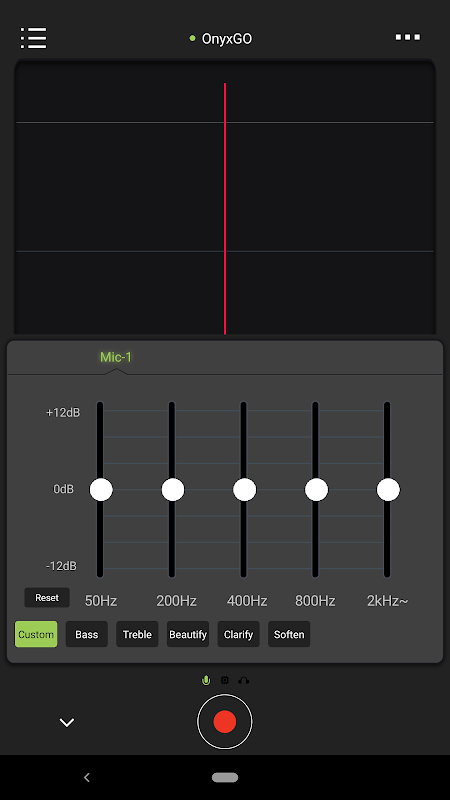Image resolution: width=450 pixels, height=800 pixels.
Task: Tap the Android home pill button
Action: pyautogui.click(x=225, y=778)
